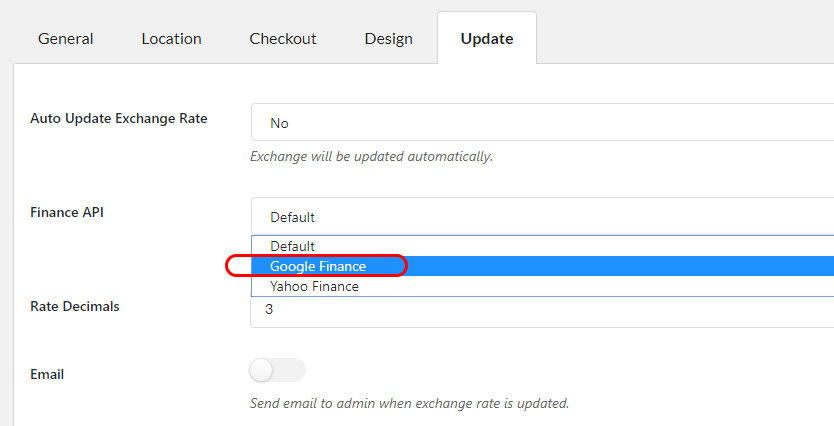Choose the Default option in the list
Image resolution: width=834 pixels, height=426 pixels.
pos(543,246)
